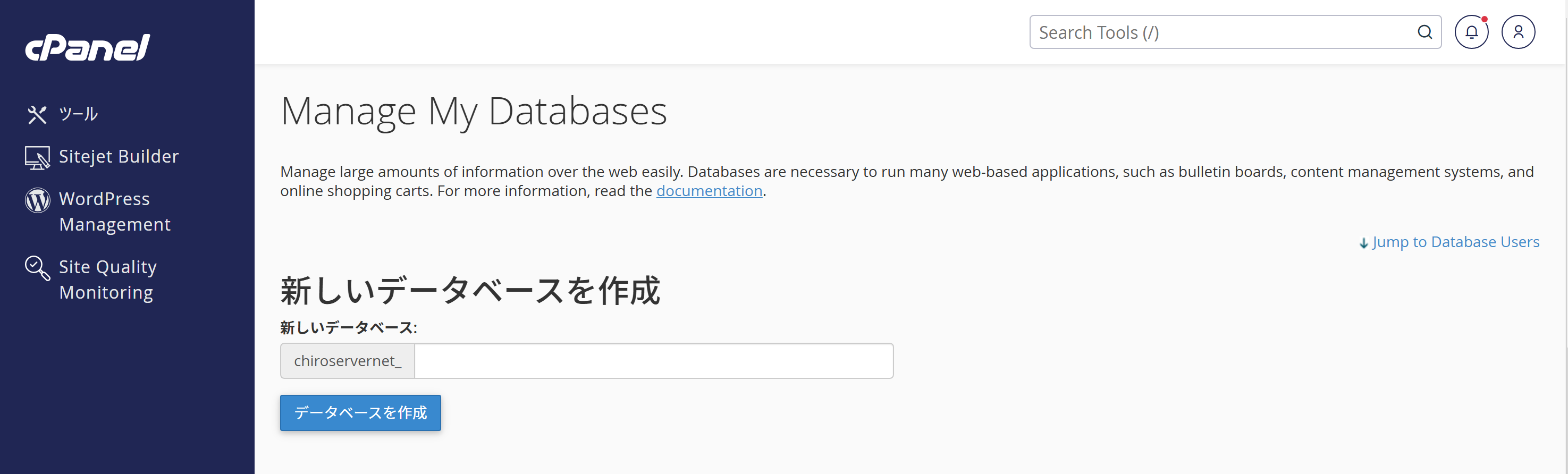Click the chiroservernet_ prefix box
The image size is (1568, 474).
point(348,361)
